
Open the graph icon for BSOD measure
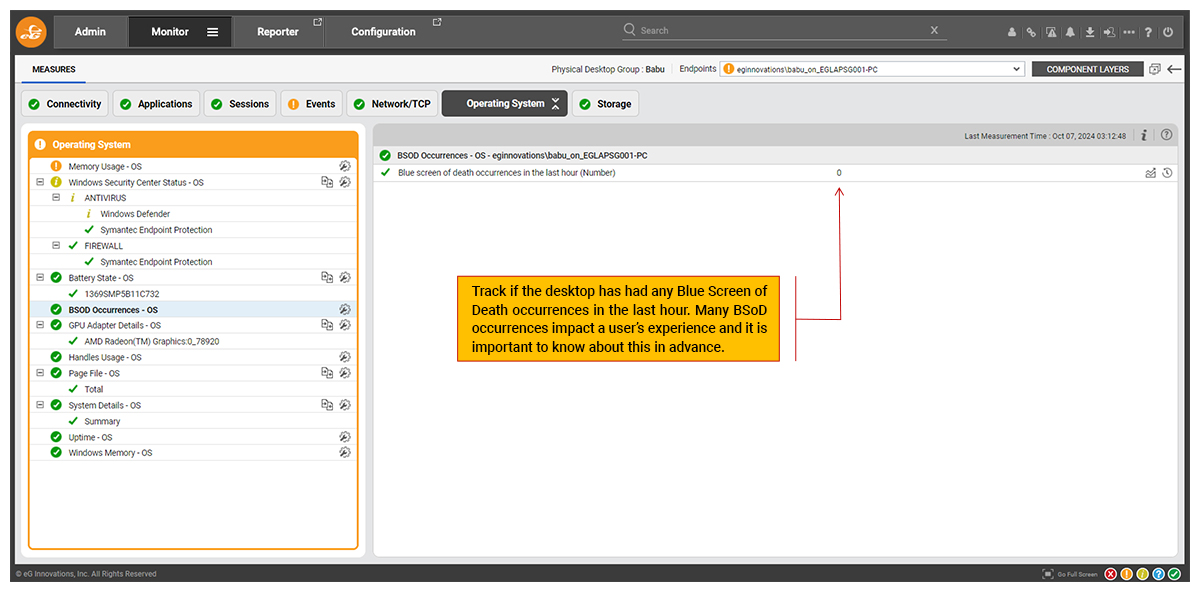[x=1150, y=173]
